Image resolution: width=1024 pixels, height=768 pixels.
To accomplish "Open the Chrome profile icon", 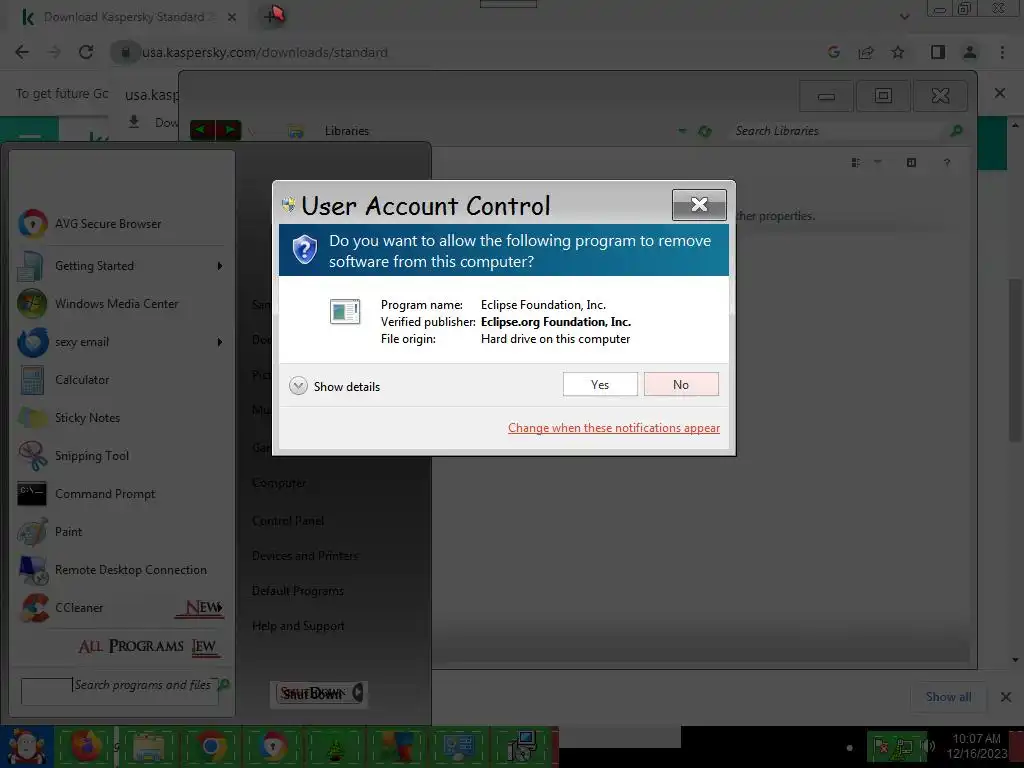I will (x=970, y=52).
